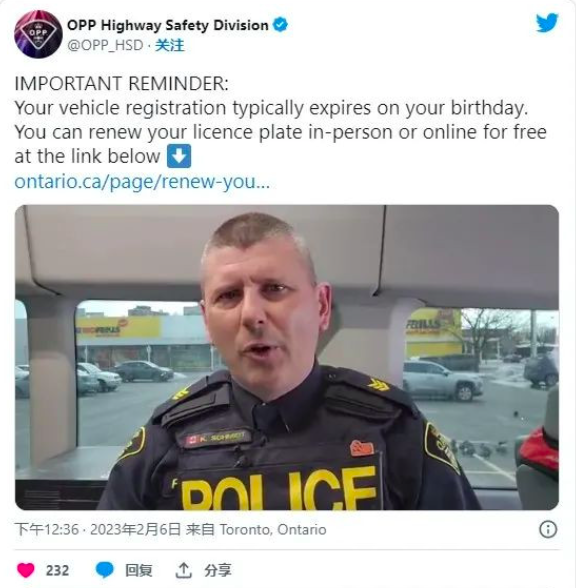Click the Toronto, Ontario location text
This screenshot has width=576, height=588.
coord(273,530)
